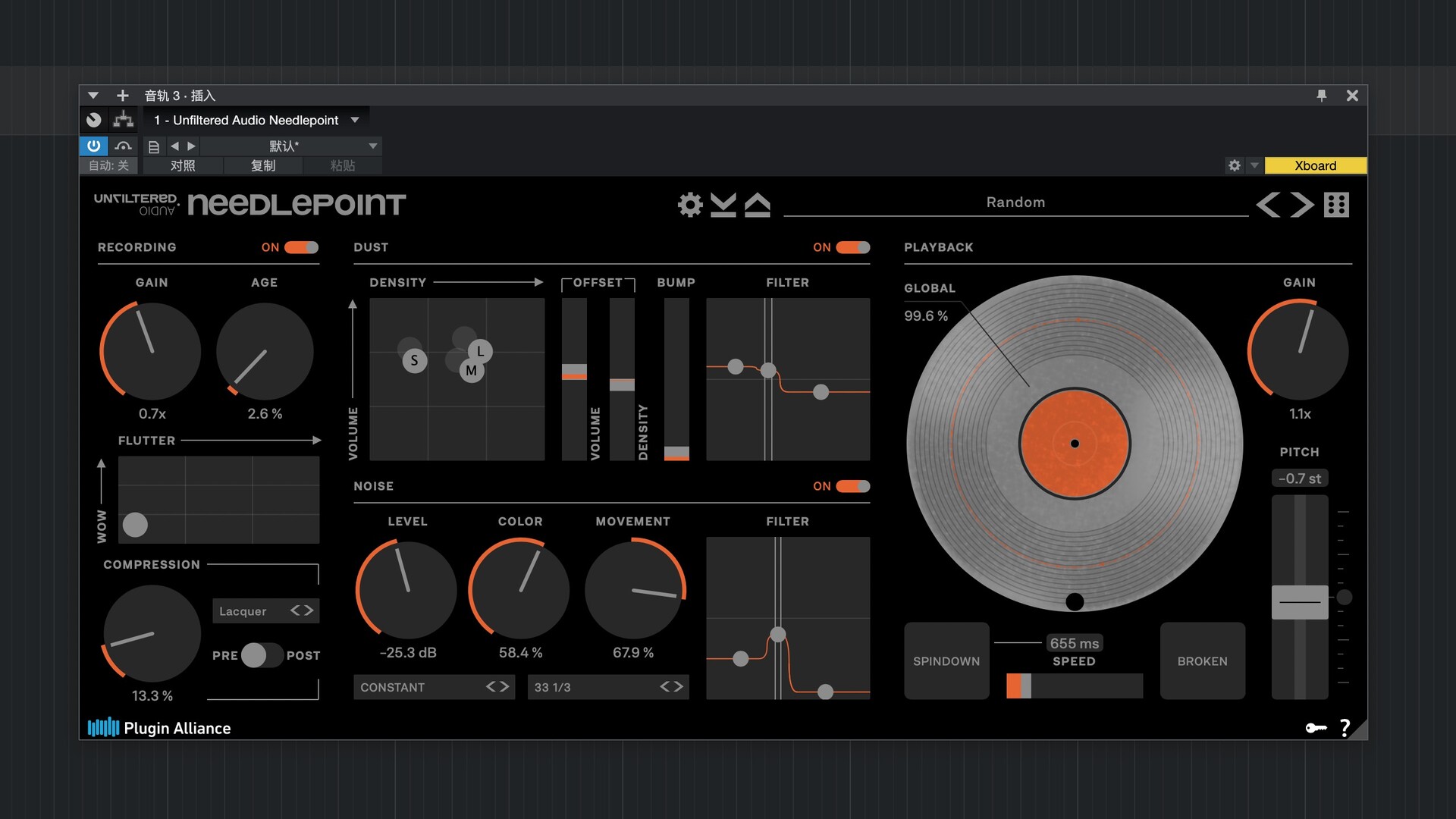Click the playback speed bar
The height and width of the screenshot is (819, 1456).
click(1075, 686)
